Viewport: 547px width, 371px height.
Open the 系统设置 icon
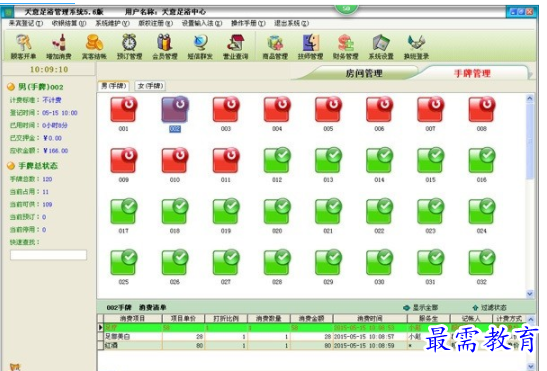pyautogui.click(x=381, y=46)
